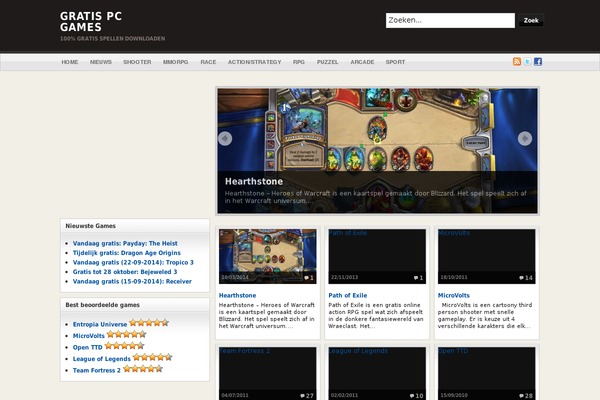Viewport: 600px width, 400px height.
Task: Open Gratis tot 28 oktober: Bejeweled 3
Action: coord(125,272)
